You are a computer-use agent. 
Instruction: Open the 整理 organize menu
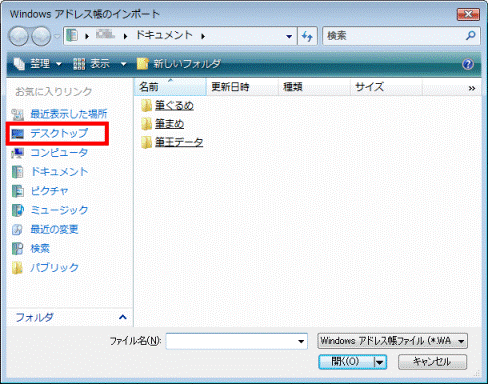38,63
